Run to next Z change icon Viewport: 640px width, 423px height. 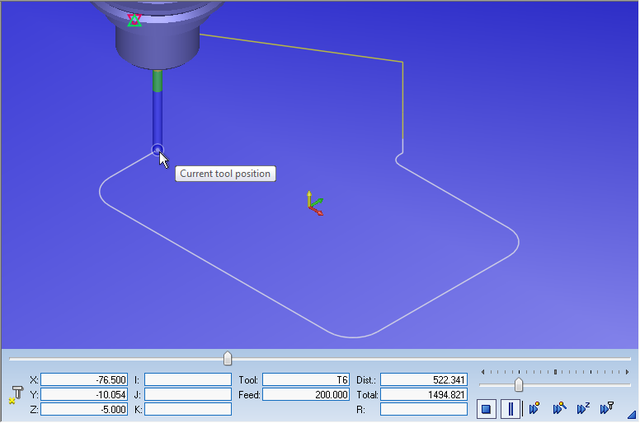[583, 408]
